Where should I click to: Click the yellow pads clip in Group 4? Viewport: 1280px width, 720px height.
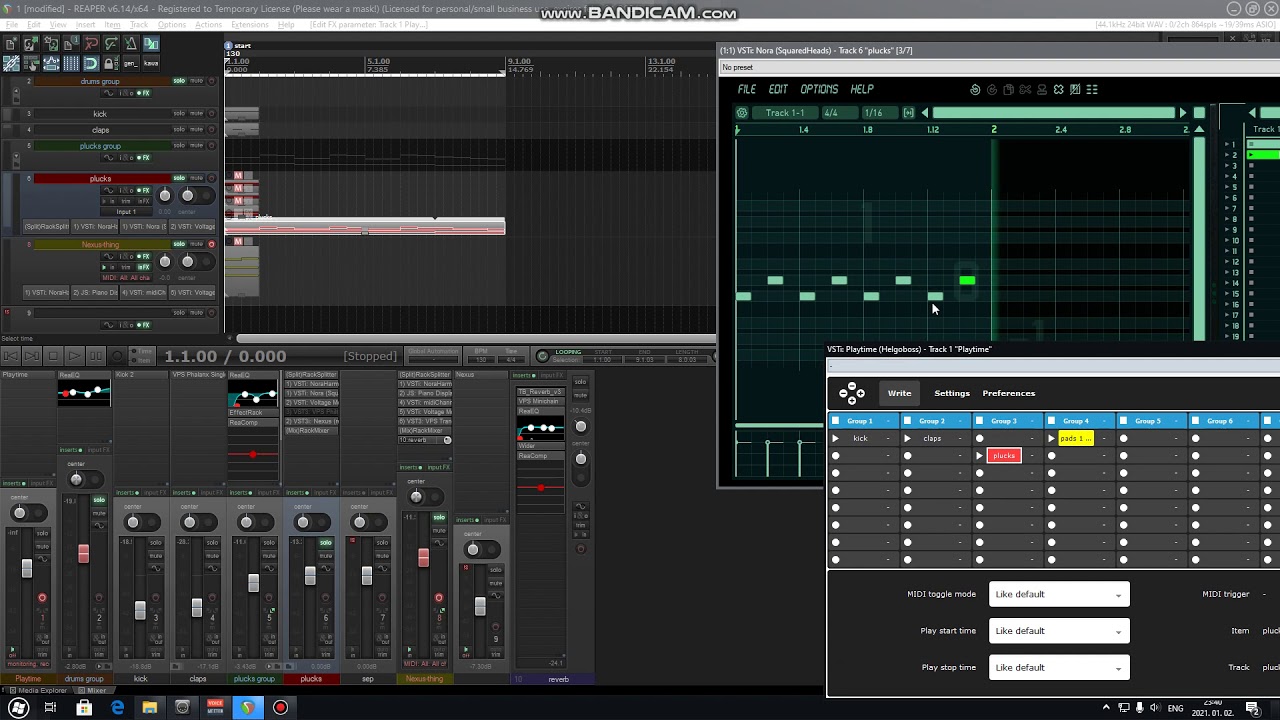[1076, 439]
